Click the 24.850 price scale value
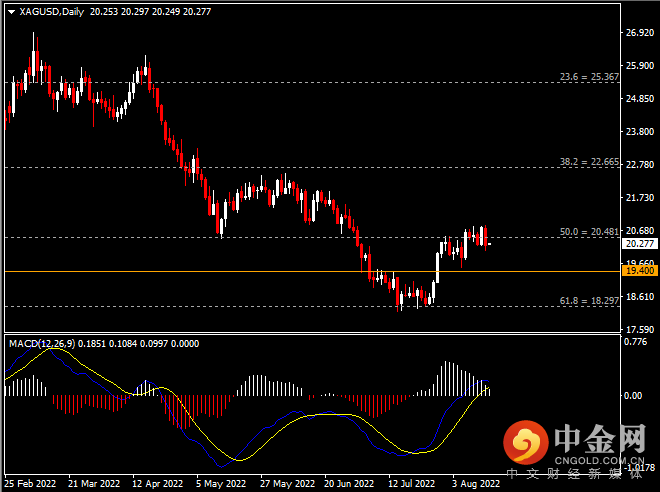The height and width of the screenshot is (492, 660). tap(640, 98)
